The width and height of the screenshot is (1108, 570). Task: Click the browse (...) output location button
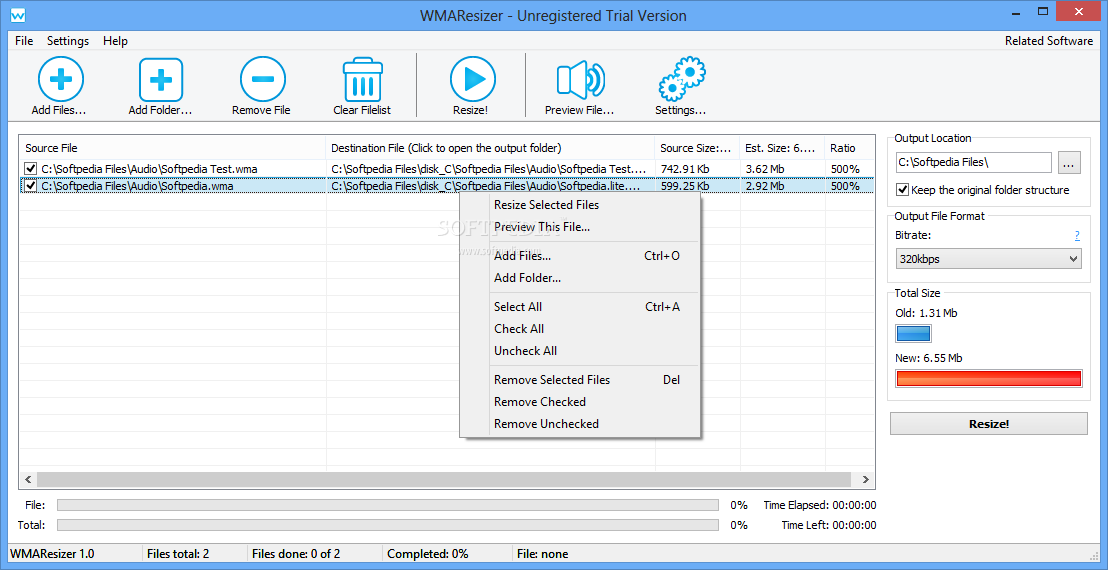point(1069,162)
